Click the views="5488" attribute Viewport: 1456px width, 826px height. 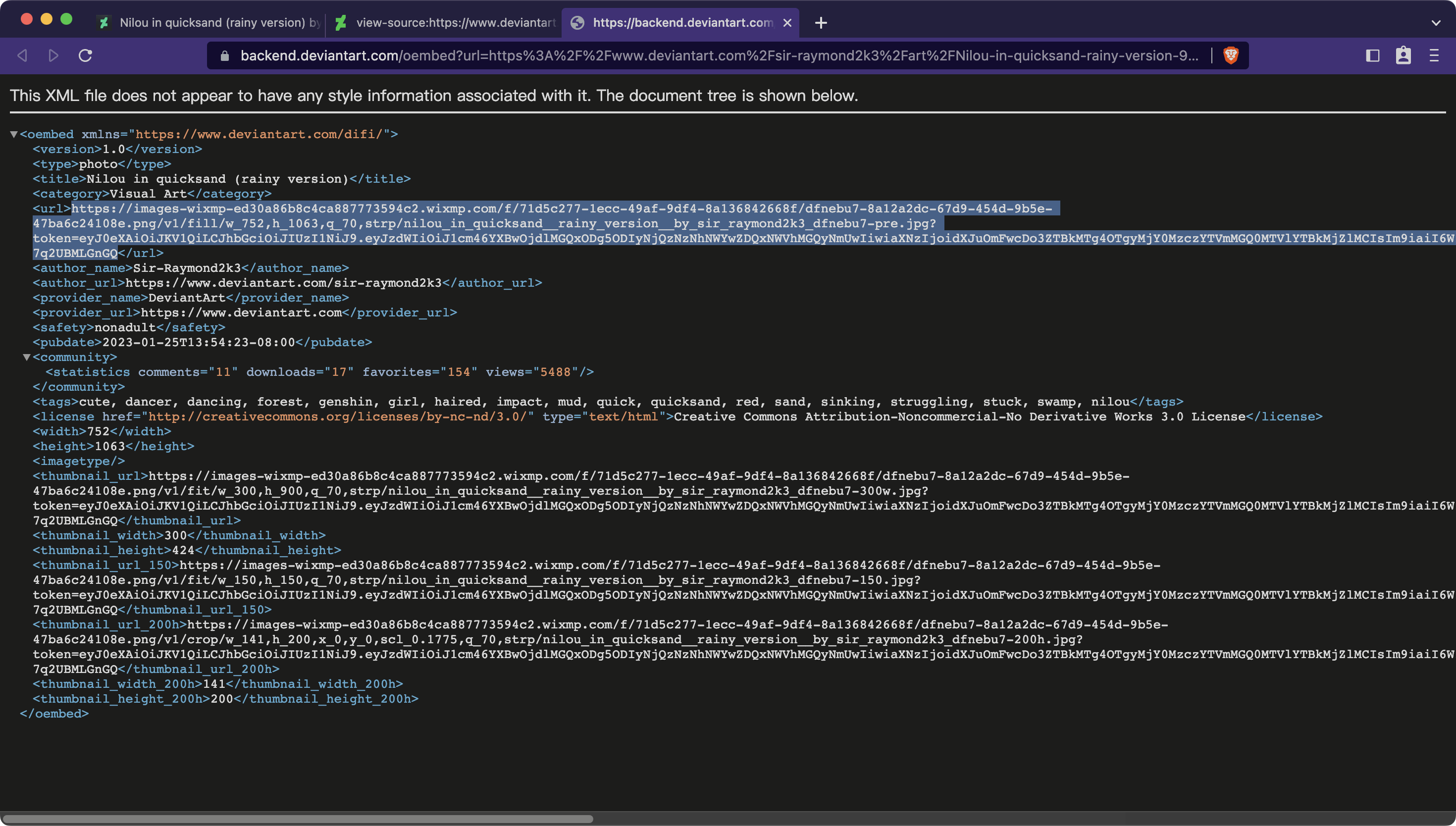[532, 372]
